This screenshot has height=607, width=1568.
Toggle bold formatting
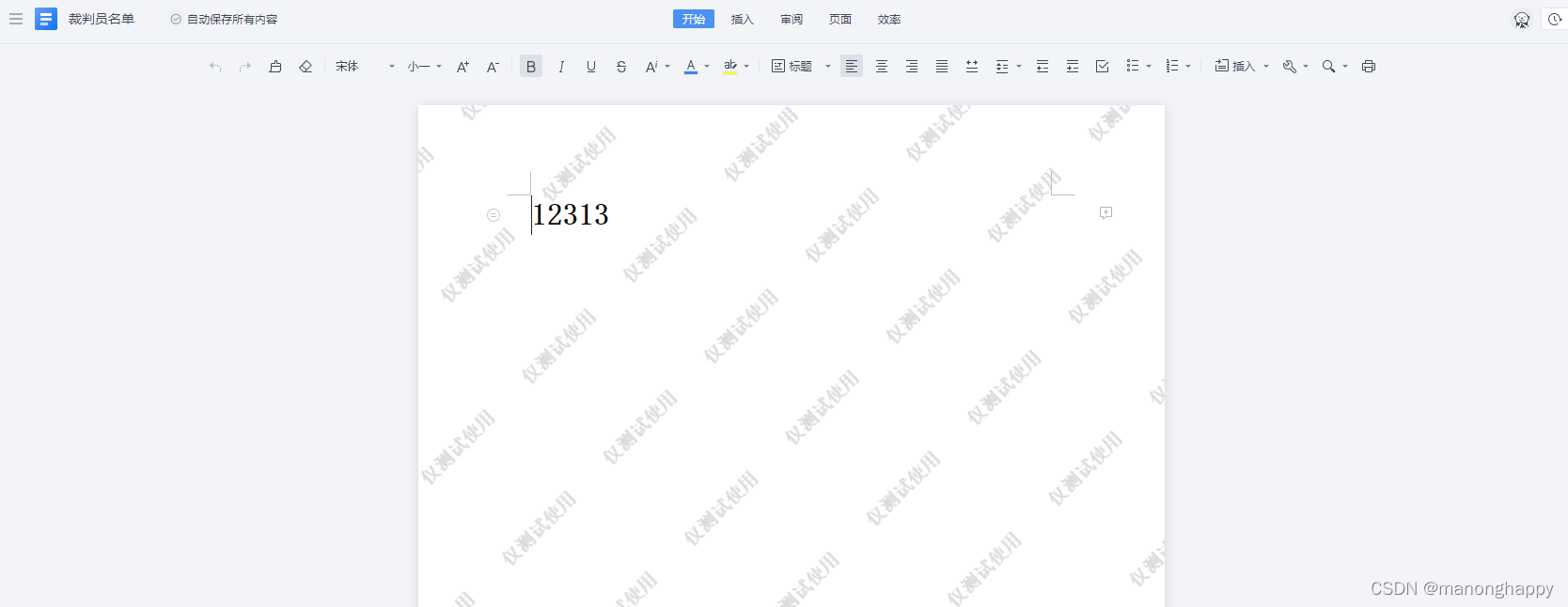click(531, 67)
